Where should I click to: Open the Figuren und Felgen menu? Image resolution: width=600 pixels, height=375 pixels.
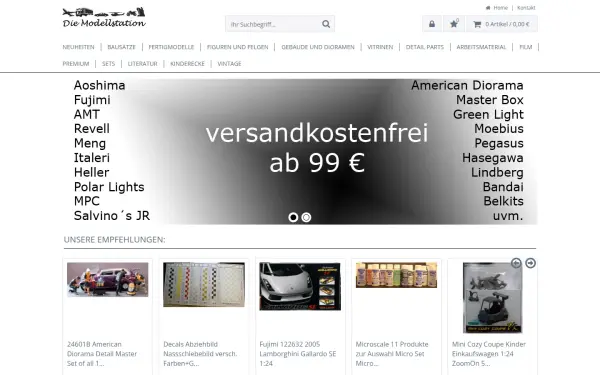coord(238,47)
